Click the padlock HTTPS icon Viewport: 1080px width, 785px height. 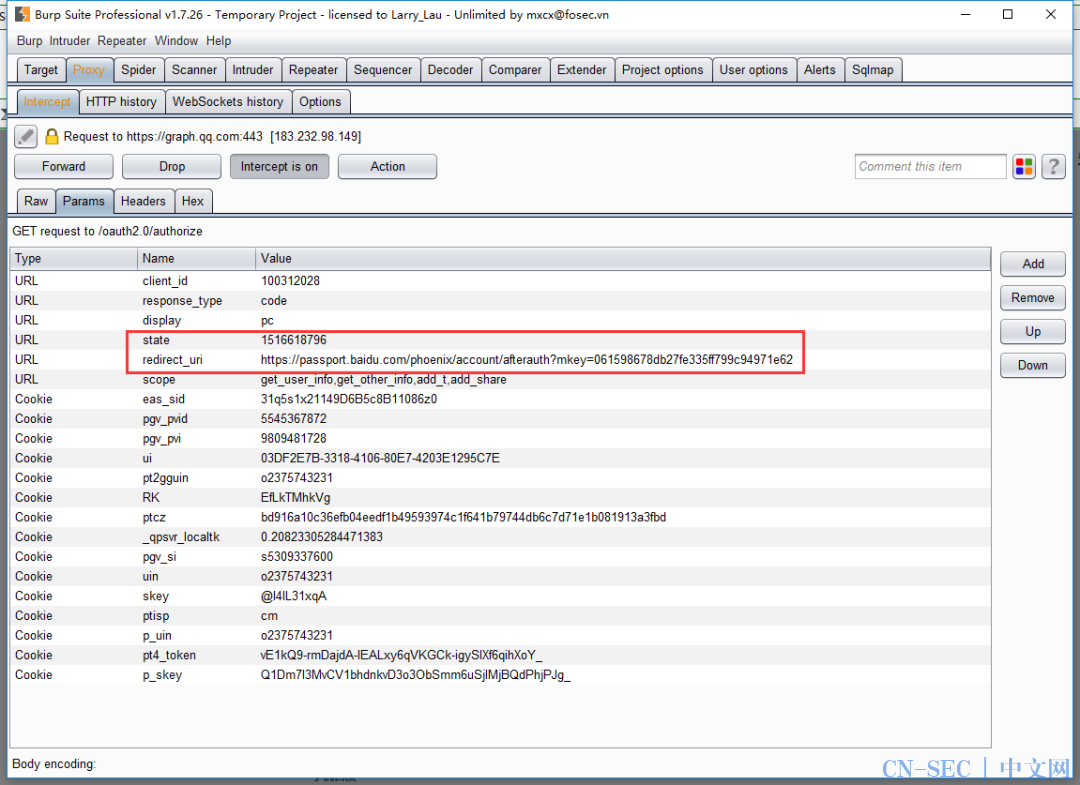click(x=52, y=136)
